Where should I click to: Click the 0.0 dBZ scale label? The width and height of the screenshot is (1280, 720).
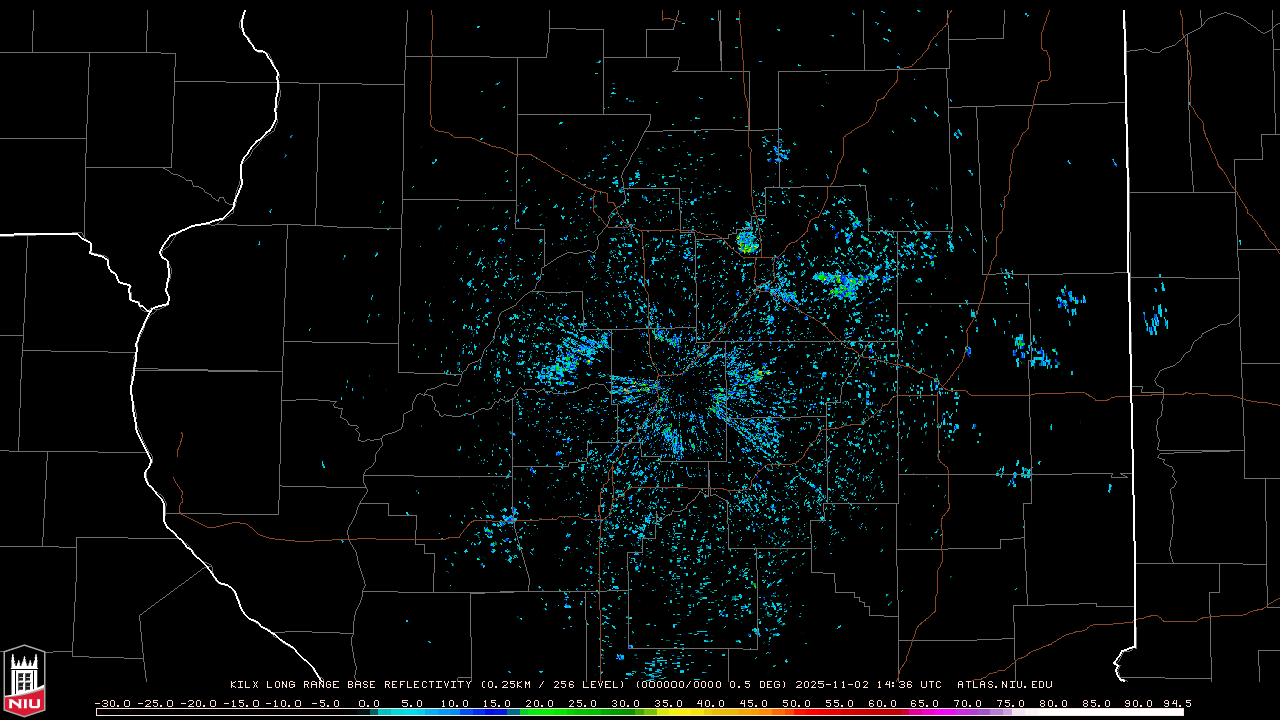coord(369,703)
